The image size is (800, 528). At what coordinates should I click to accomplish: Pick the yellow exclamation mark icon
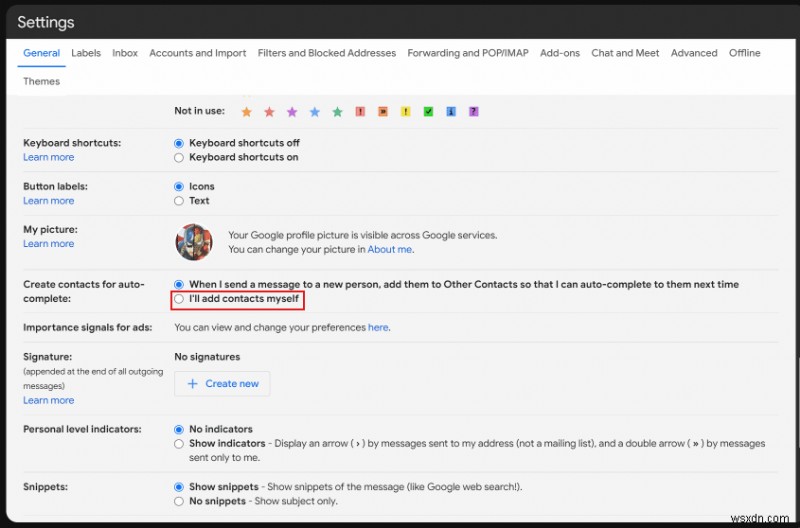coord(406,111)
